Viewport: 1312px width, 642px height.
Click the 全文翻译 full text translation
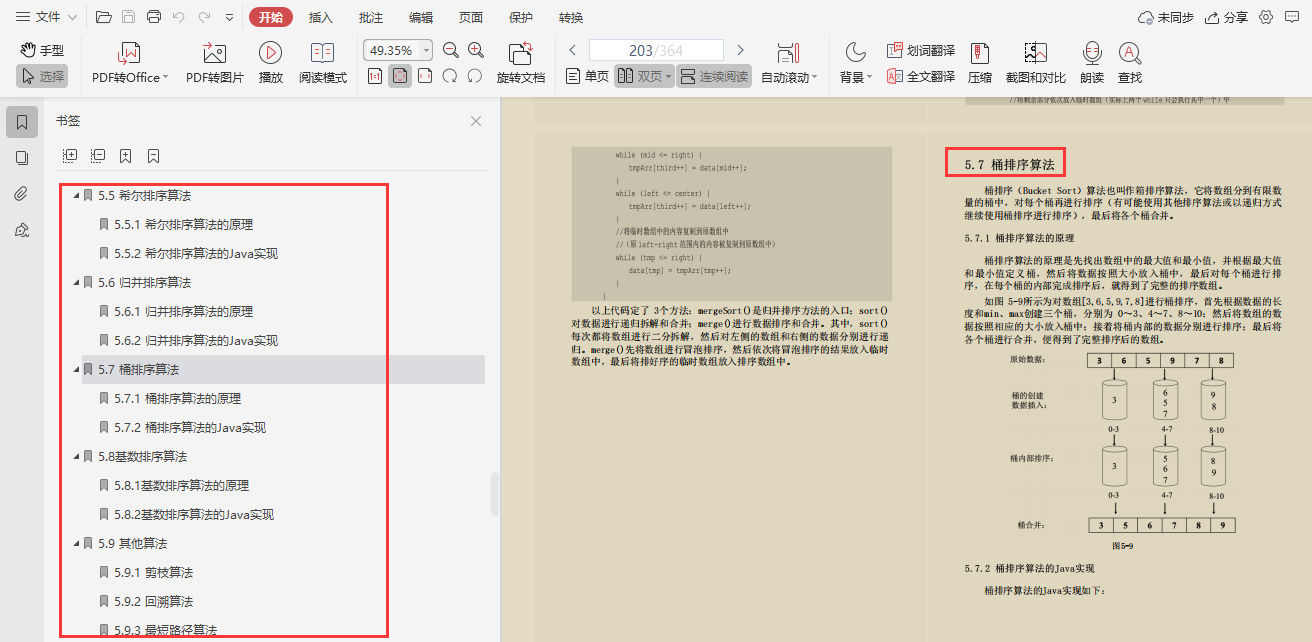pos(921,76)
